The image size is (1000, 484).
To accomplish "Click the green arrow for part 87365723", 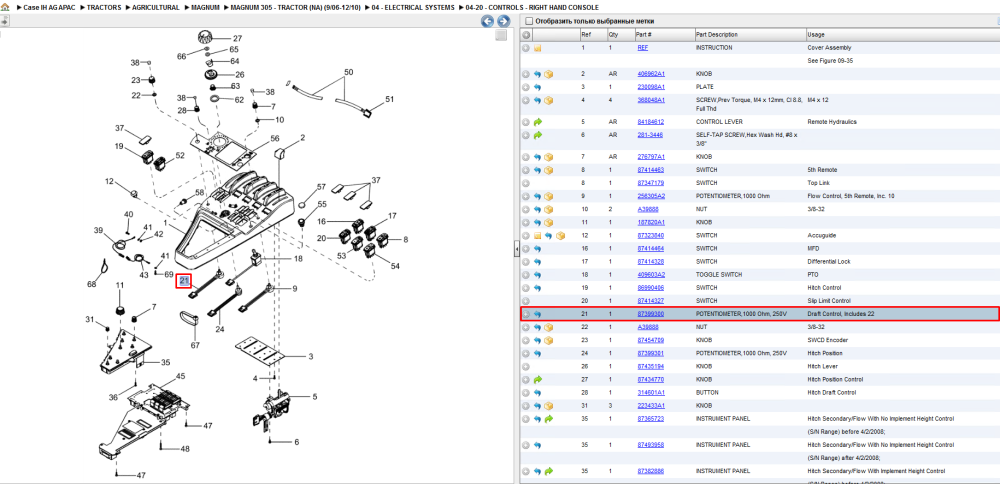I will (548, 419).
